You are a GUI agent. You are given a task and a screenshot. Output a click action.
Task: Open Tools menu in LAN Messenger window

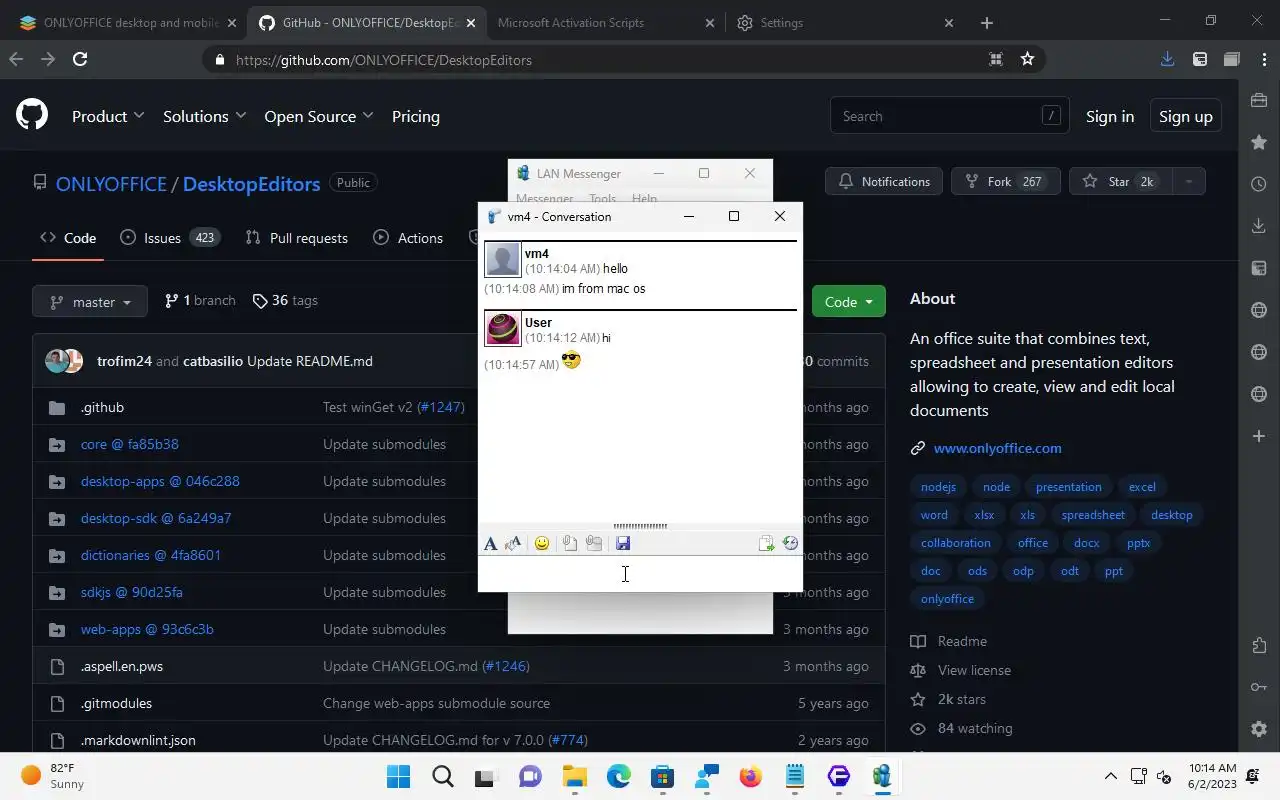[602, 199]
